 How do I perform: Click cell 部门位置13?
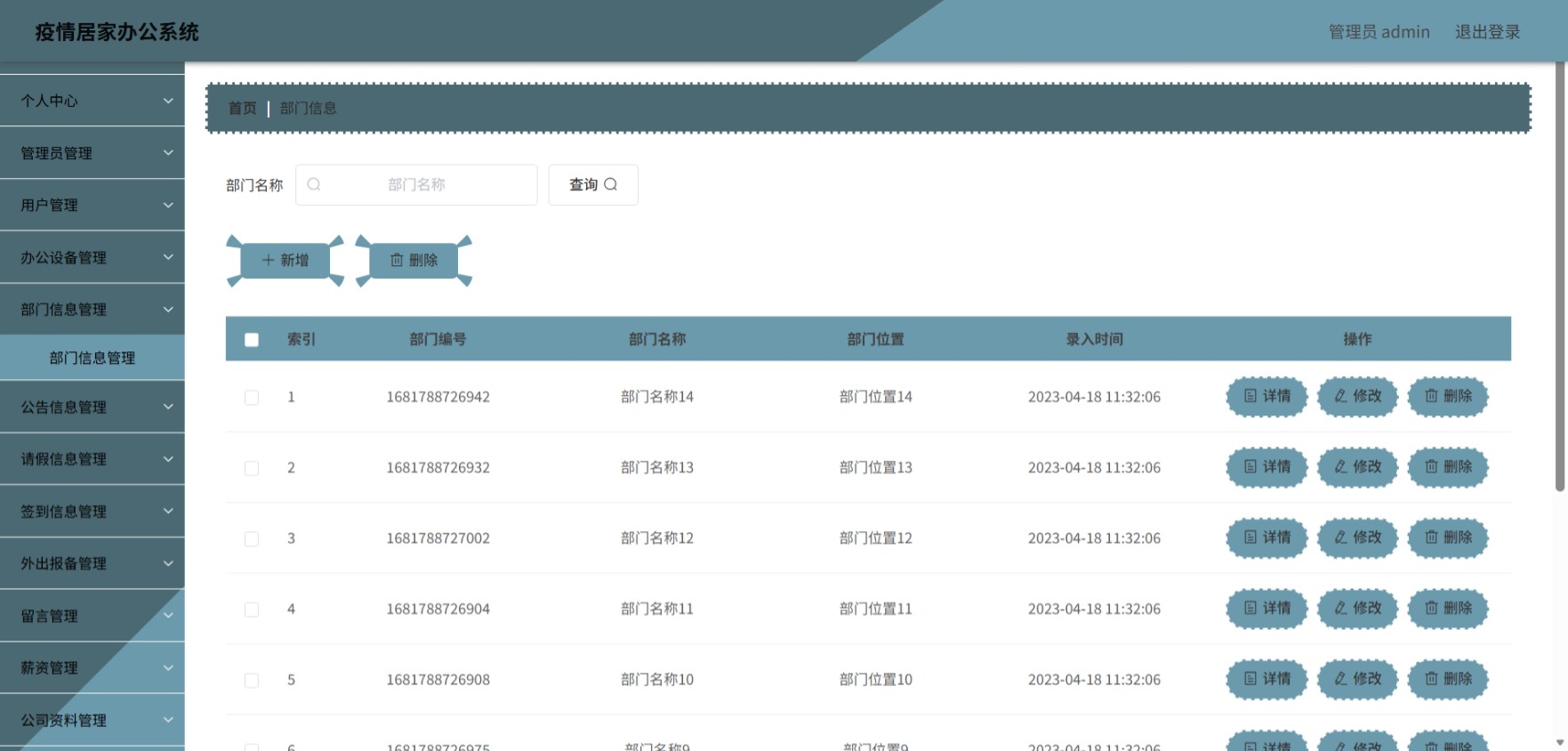(x=876, y=467)
